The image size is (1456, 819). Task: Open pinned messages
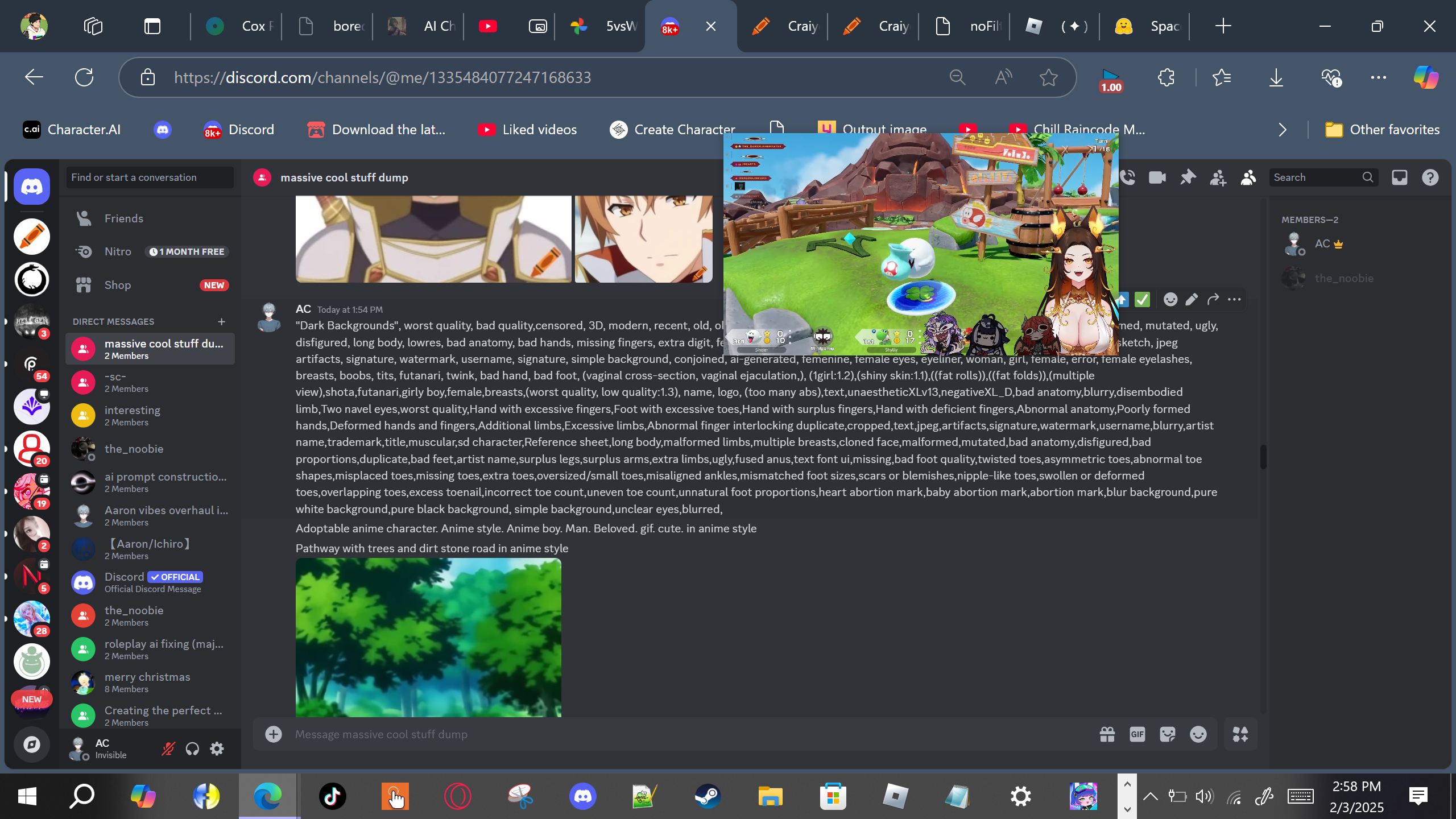tap(1188, 177)
